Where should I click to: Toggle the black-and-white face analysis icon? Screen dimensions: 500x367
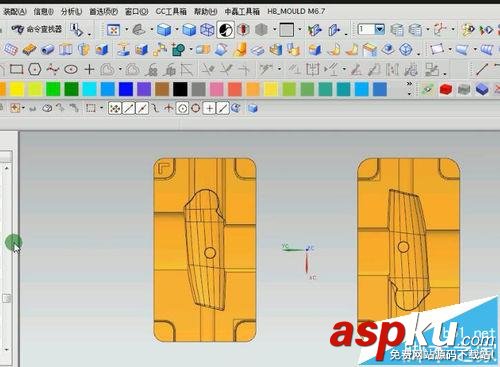pyautogui.click(x=226, y=30)
